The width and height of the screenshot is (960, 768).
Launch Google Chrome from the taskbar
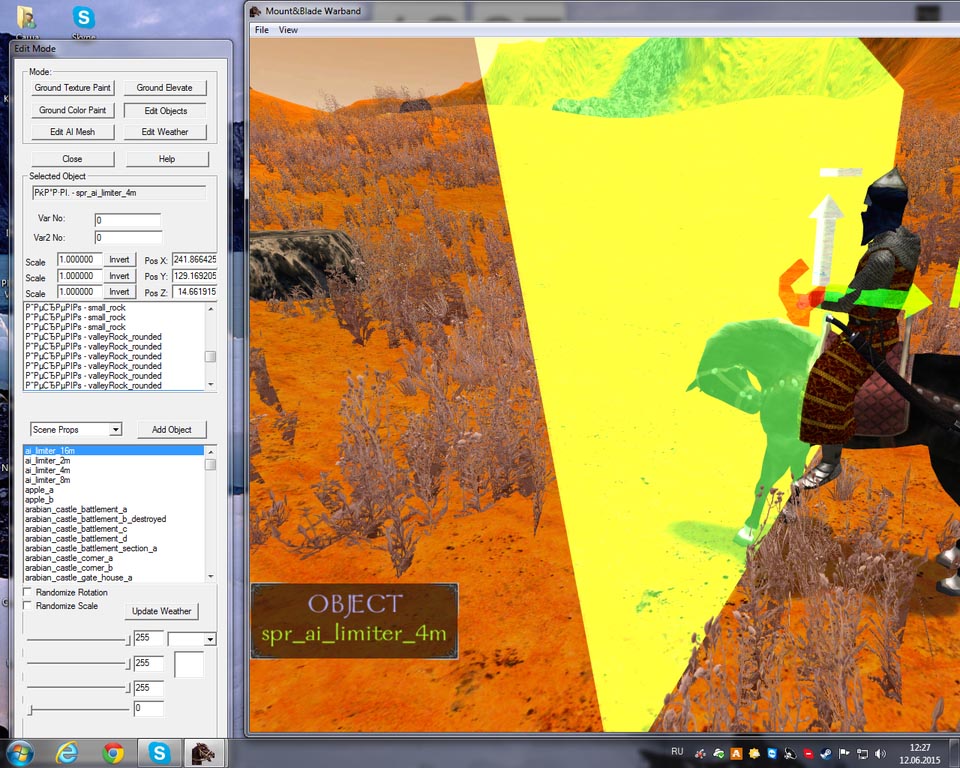(x=113, y=751)
